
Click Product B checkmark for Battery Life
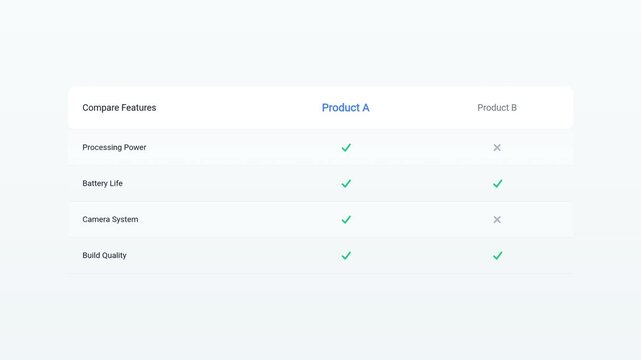click(497, 183)
